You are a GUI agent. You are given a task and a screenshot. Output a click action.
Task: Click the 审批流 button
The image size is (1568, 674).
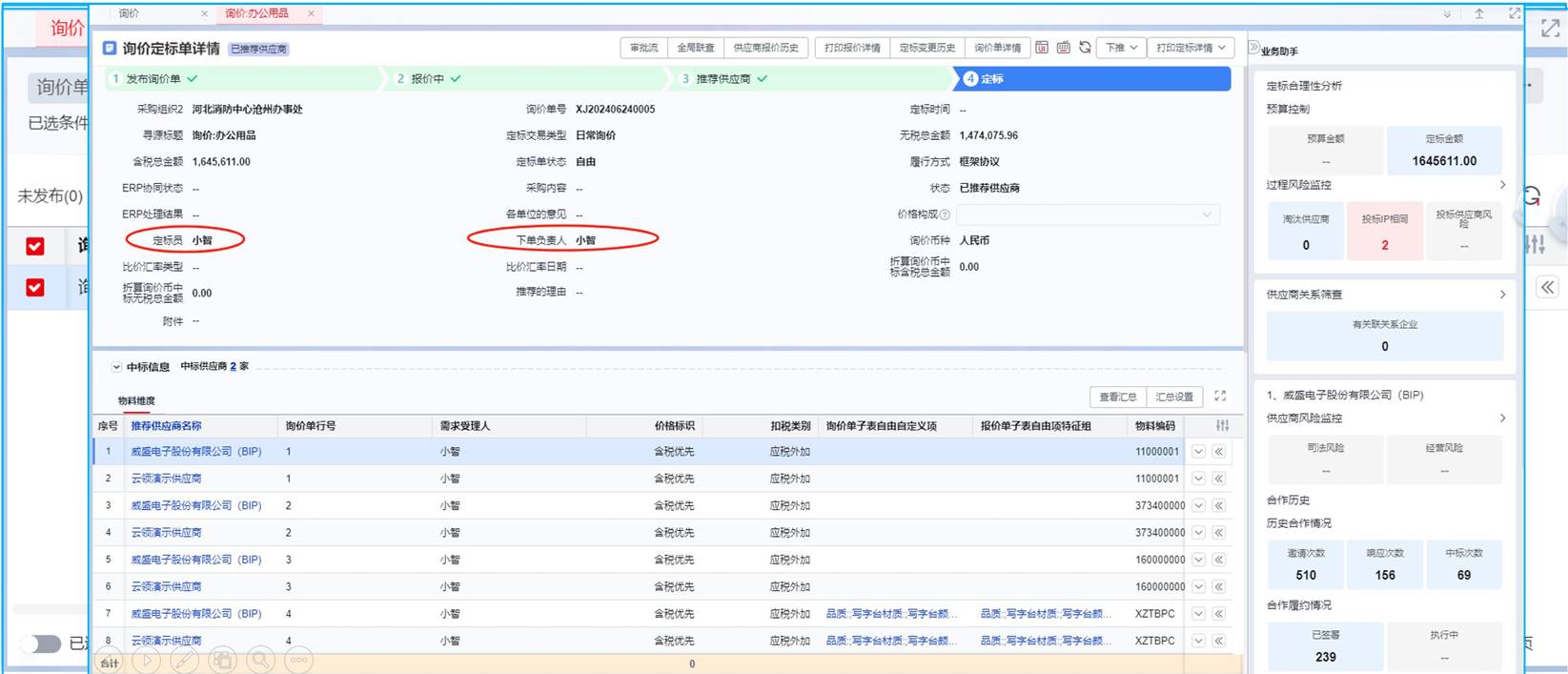pos(644,48)
